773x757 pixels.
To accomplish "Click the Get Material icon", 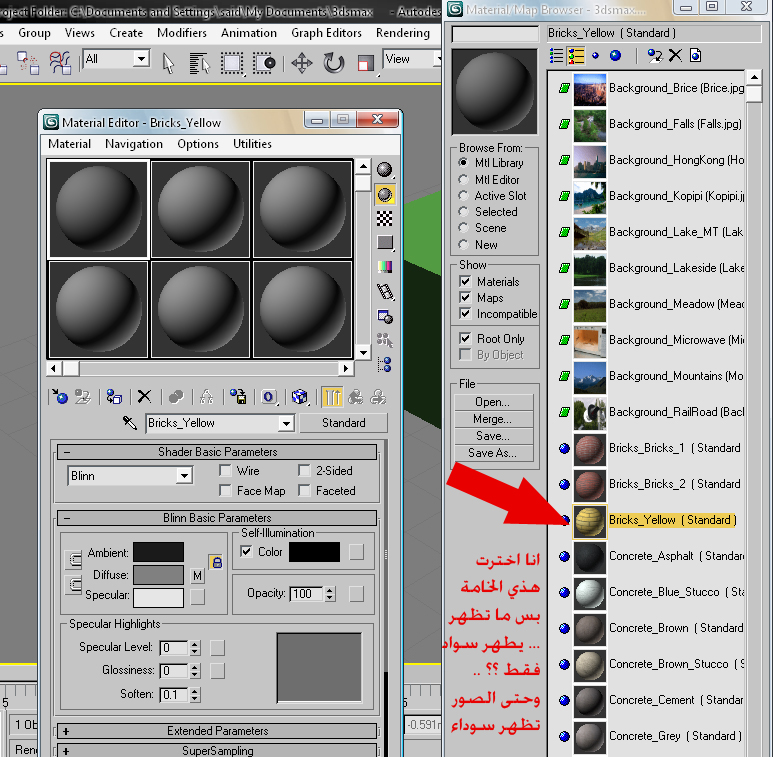I will click(x=60, y=397).
